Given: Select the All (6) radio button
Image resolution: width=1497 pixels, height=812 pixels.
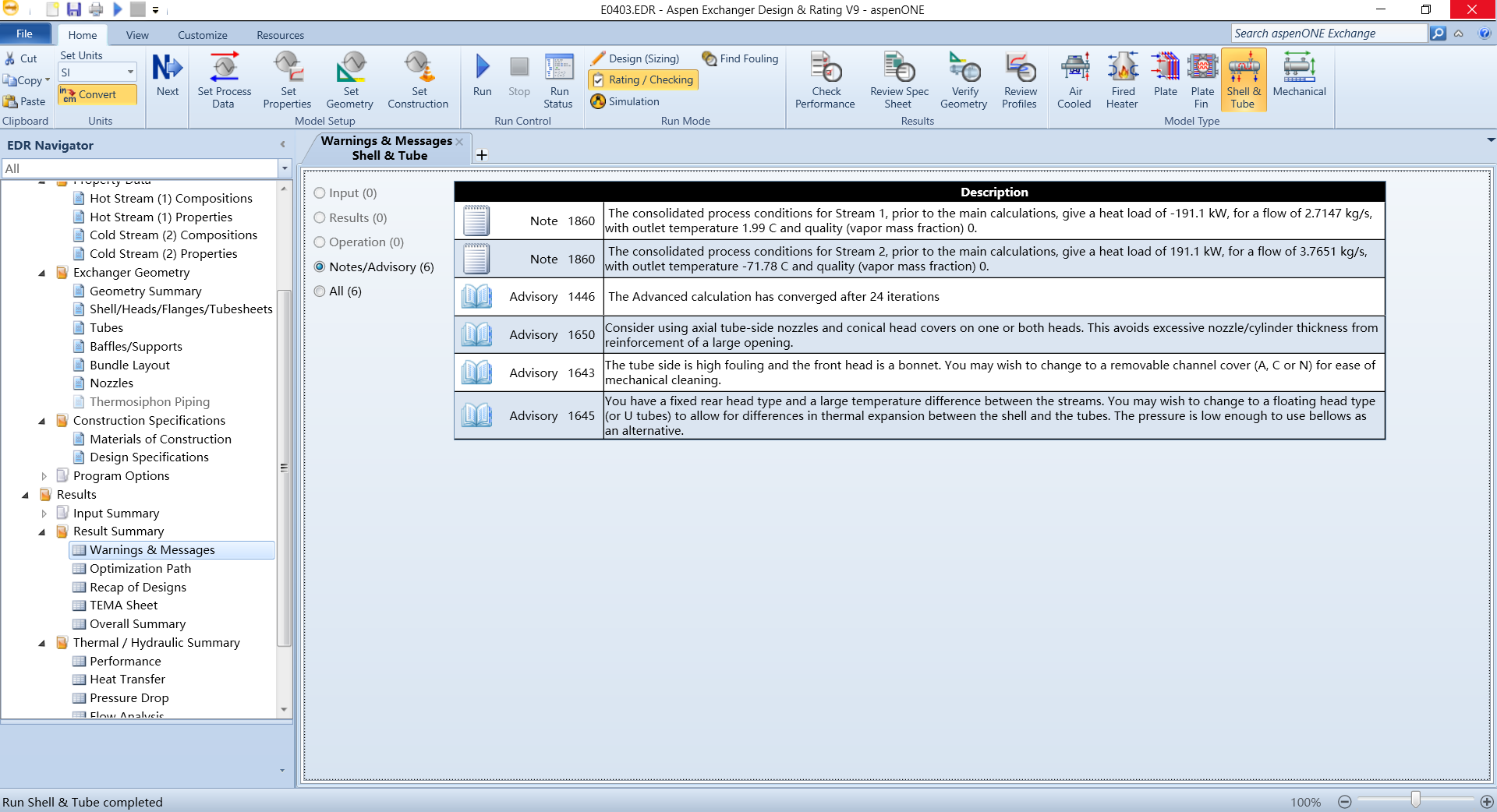Looking at the screenshot, I should click(x=320, y=291).
